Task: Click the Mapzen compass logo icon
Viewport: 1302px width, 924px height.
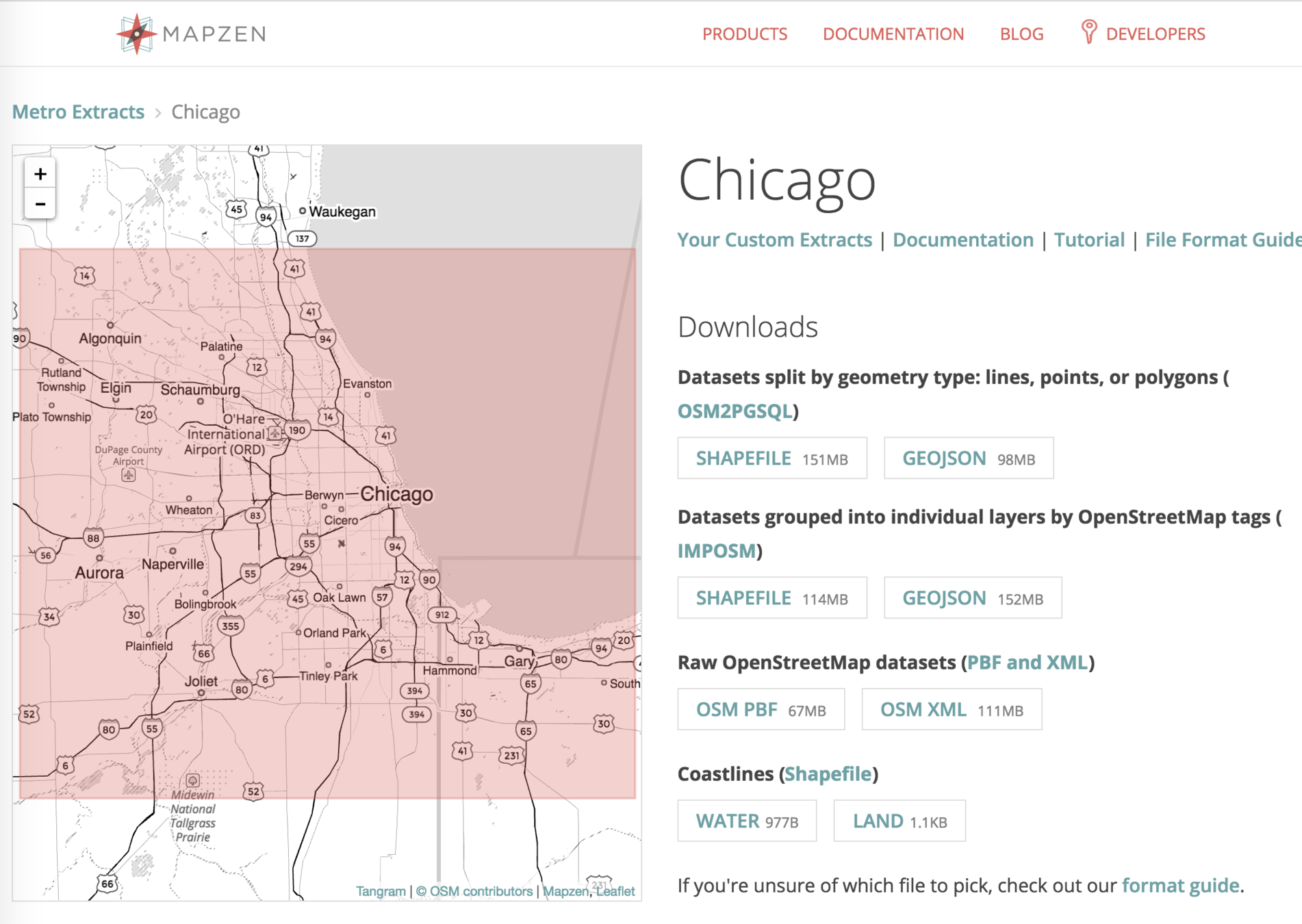Action: 137,34
